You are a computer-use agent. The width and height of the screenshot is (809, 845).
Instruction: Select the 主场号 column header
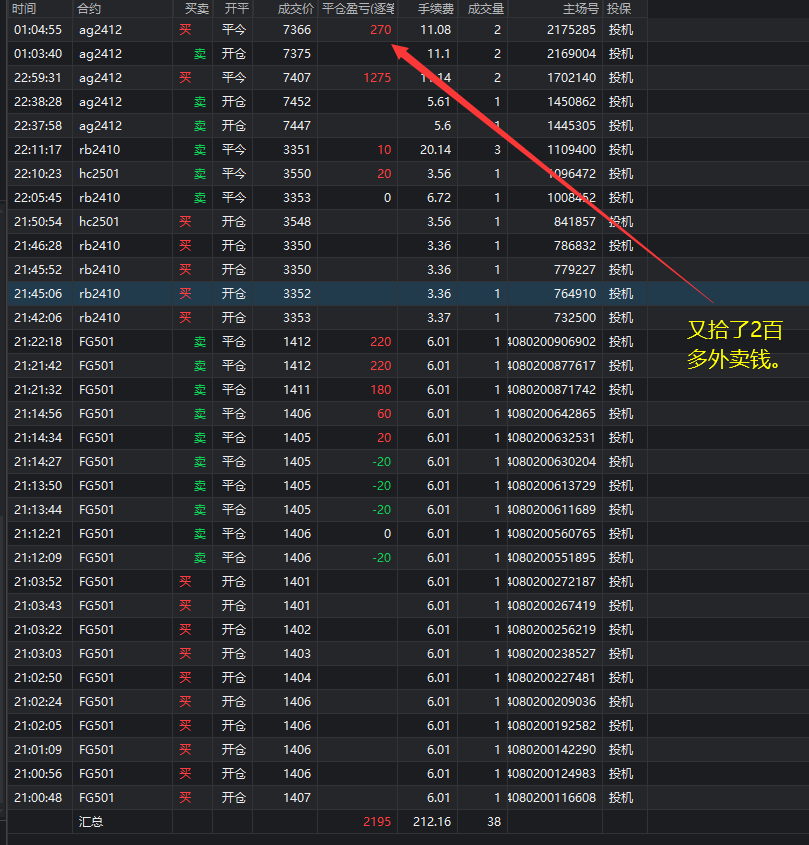click(580, 8)
